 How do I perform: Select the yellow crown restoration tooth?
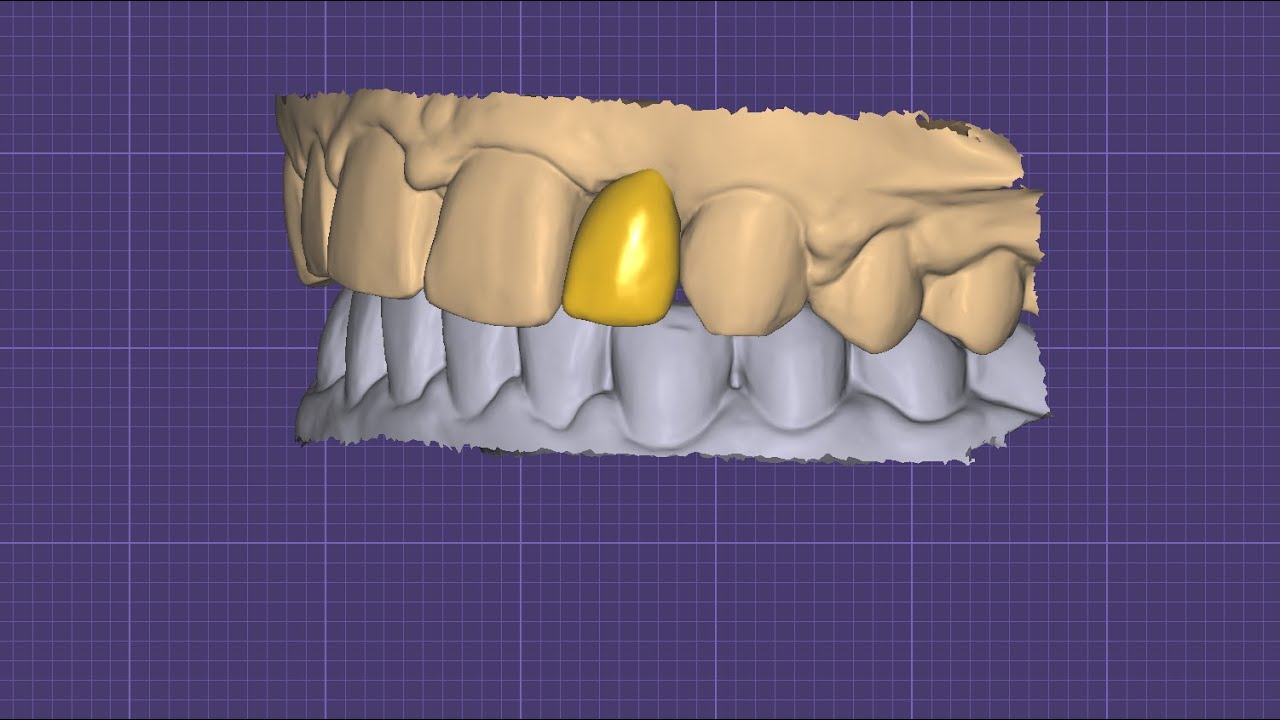622,250
